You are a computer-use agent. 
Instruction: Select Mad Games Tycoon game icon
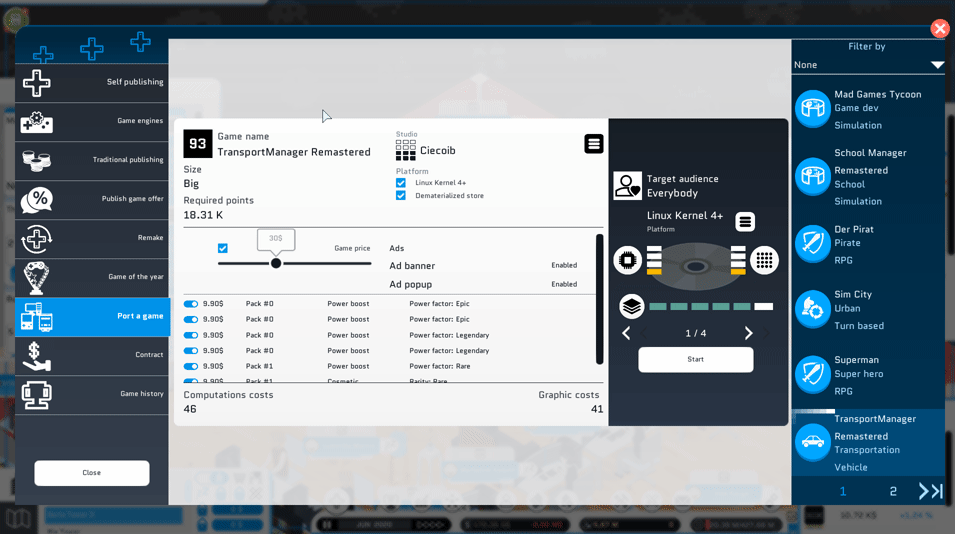813,109
